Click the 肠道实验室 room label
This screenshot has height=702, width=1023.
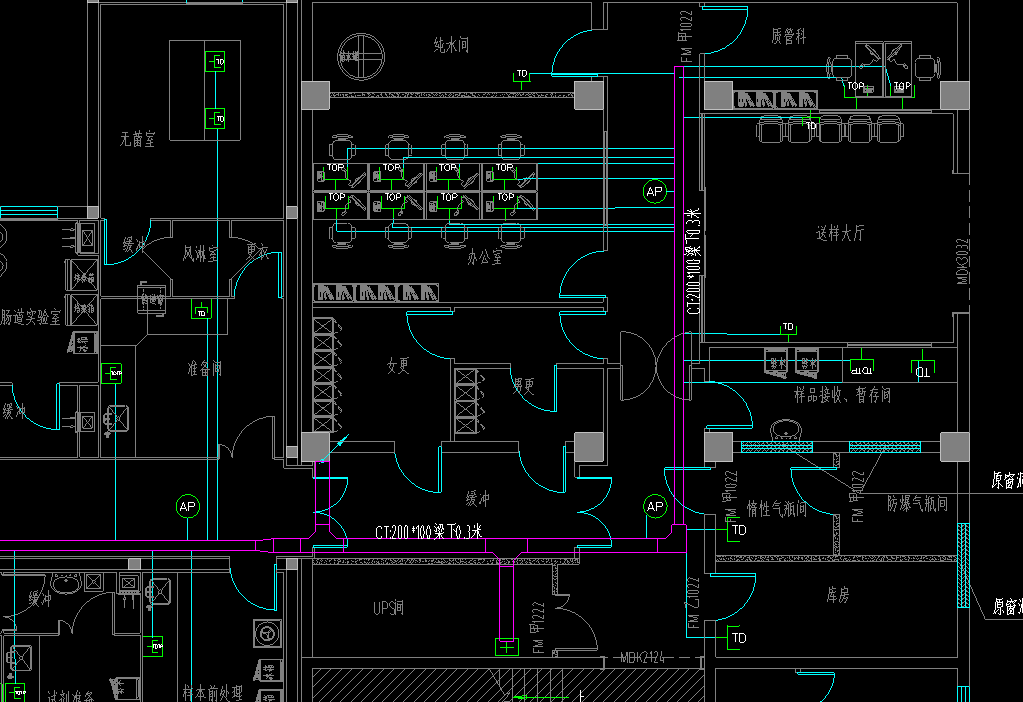30,317
